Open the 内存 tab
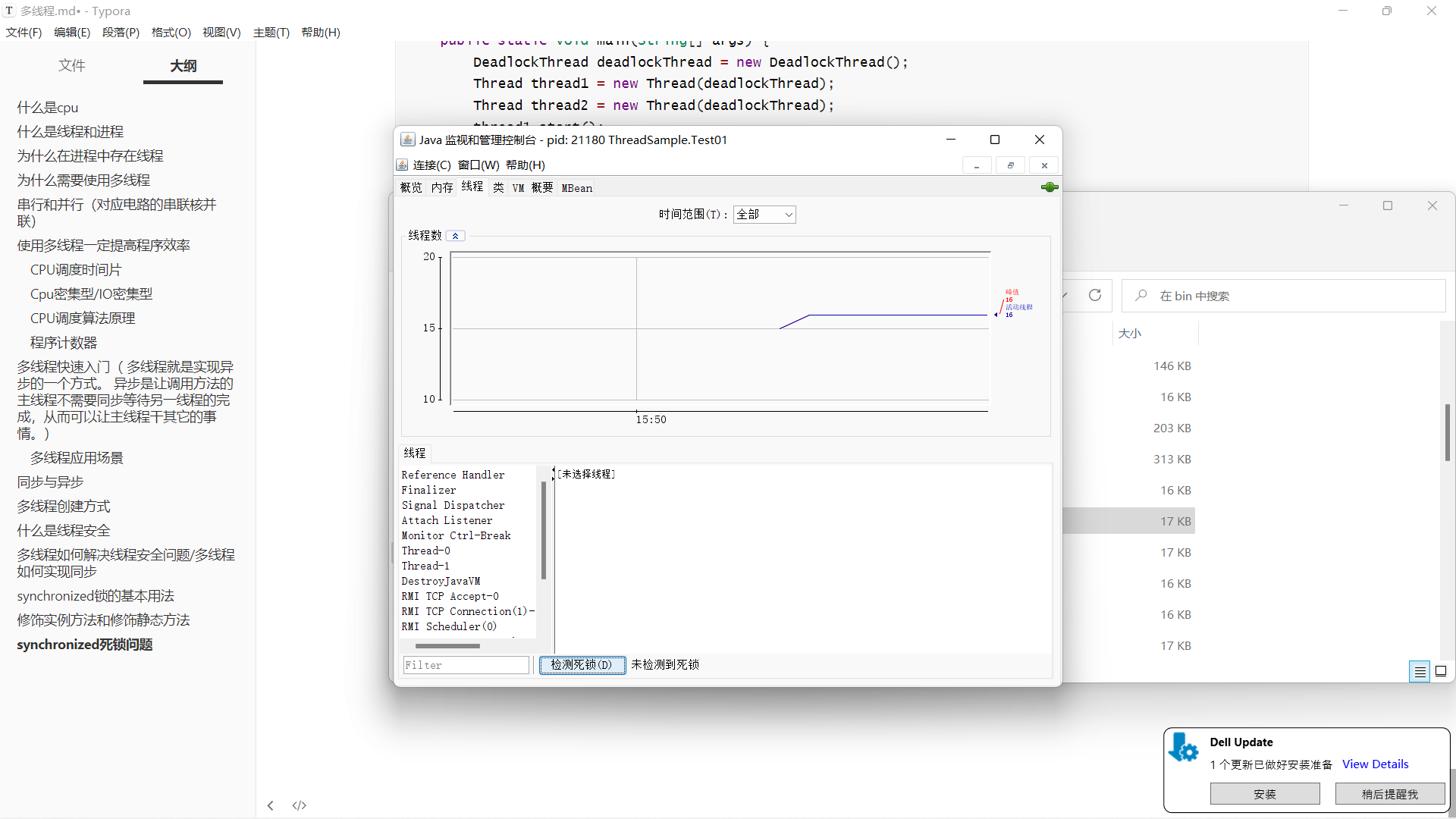 (442, 187)
